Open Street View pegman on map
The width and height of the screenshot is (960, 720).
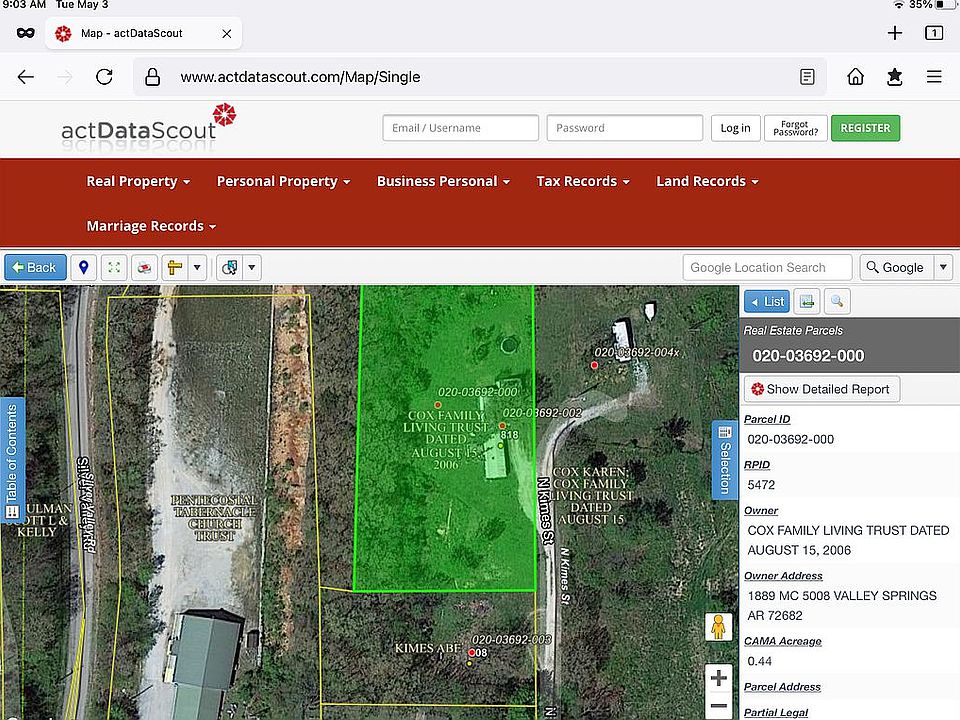pos(718,627)
